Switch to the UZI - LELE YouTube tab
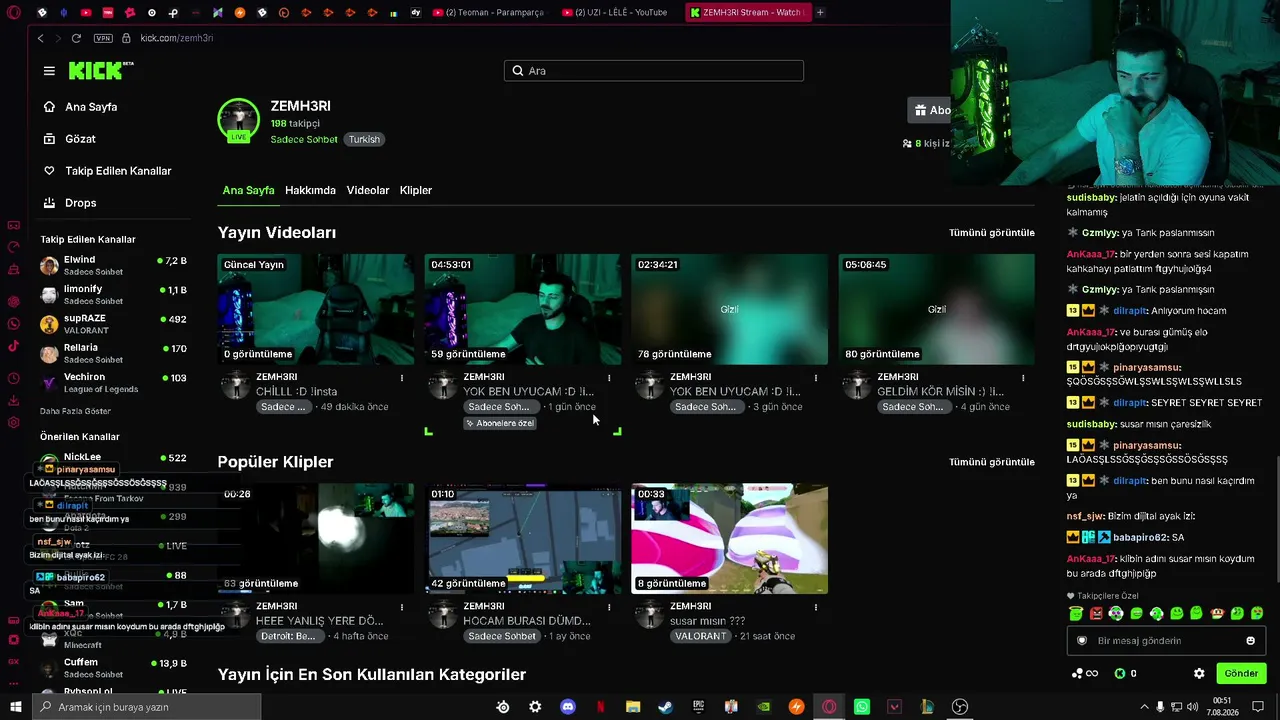Viewport: 1280px width, 720px height. click(616, 12)
